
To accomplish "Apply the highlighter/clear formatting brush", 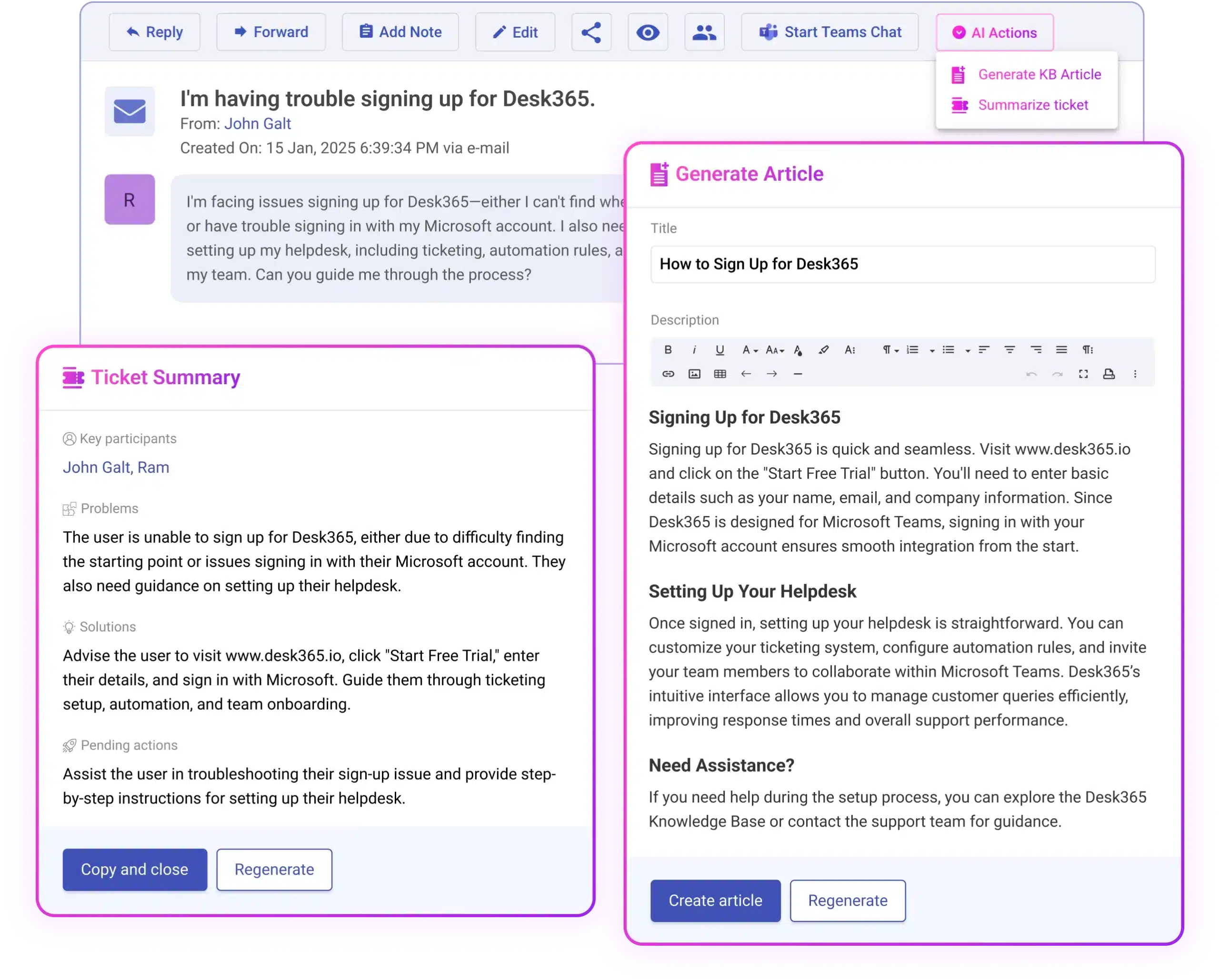I will (x=823, y=350).
